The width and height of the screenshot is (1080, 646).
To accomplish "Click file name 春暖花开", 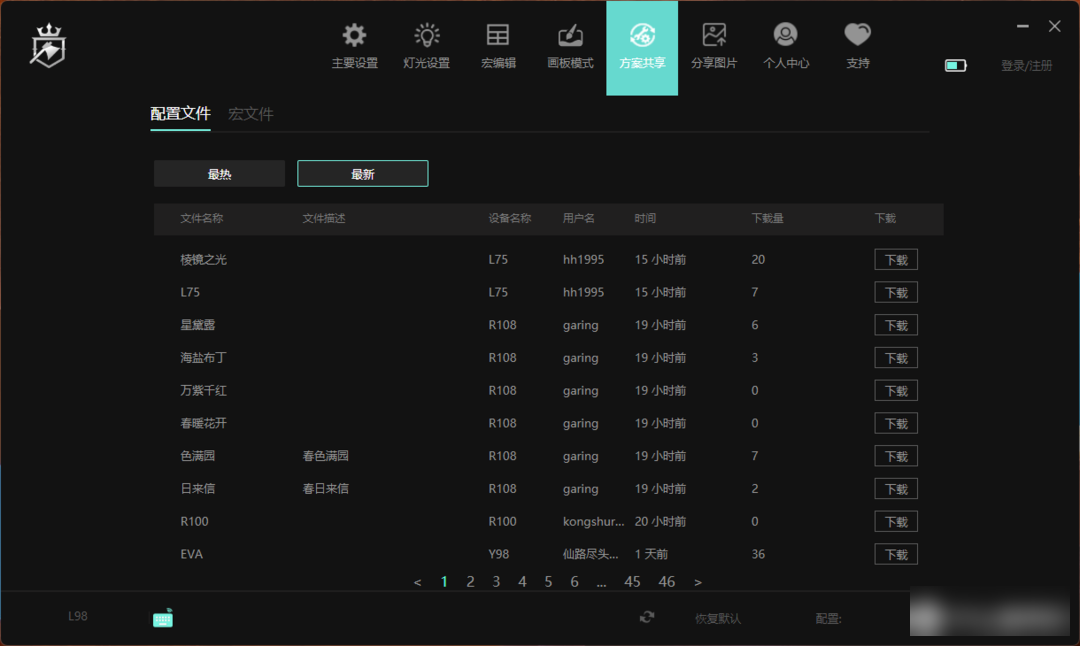I will click(203, 423).
